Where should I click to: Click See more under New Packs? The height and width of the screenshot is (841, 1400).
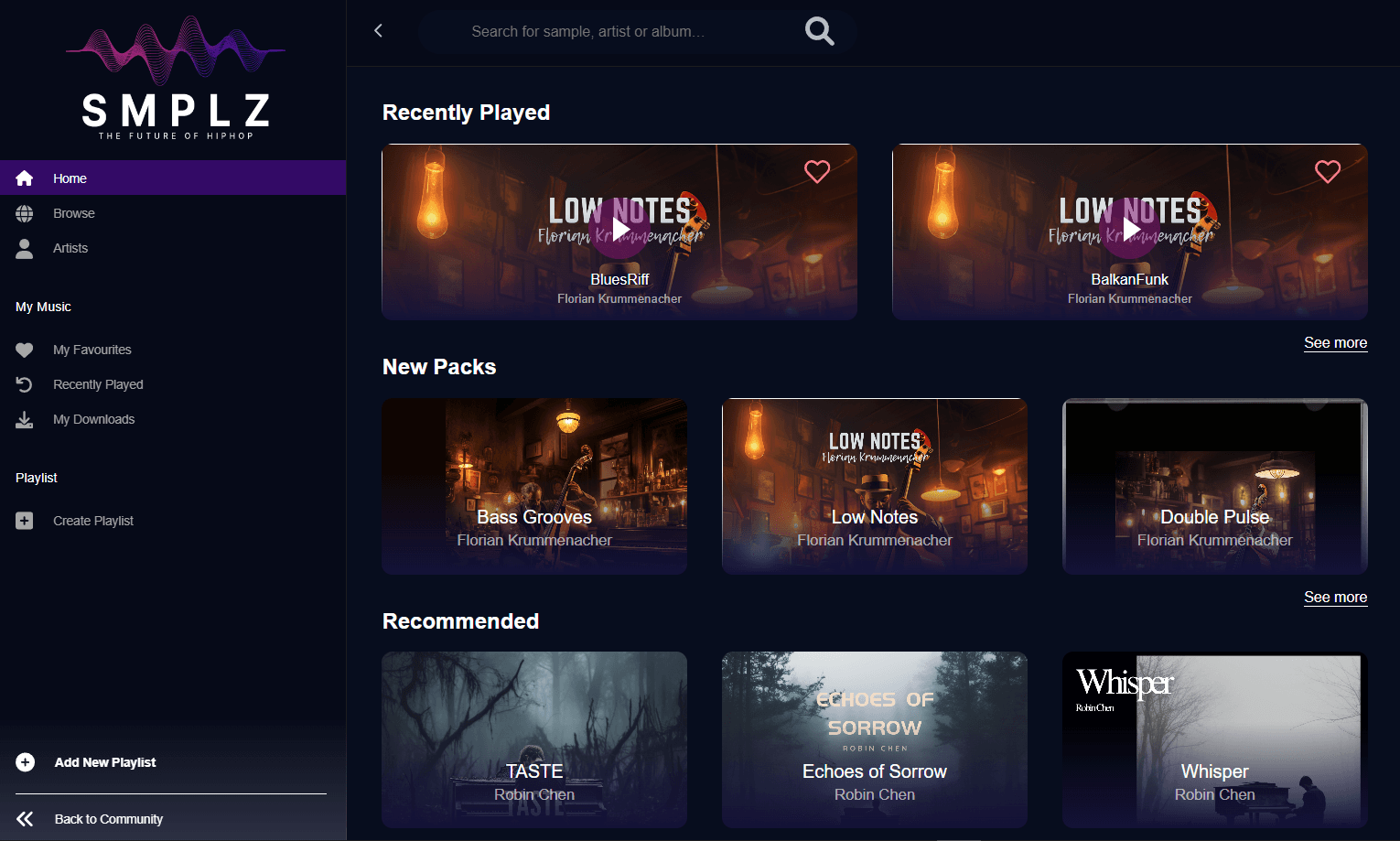point(1335,597)
